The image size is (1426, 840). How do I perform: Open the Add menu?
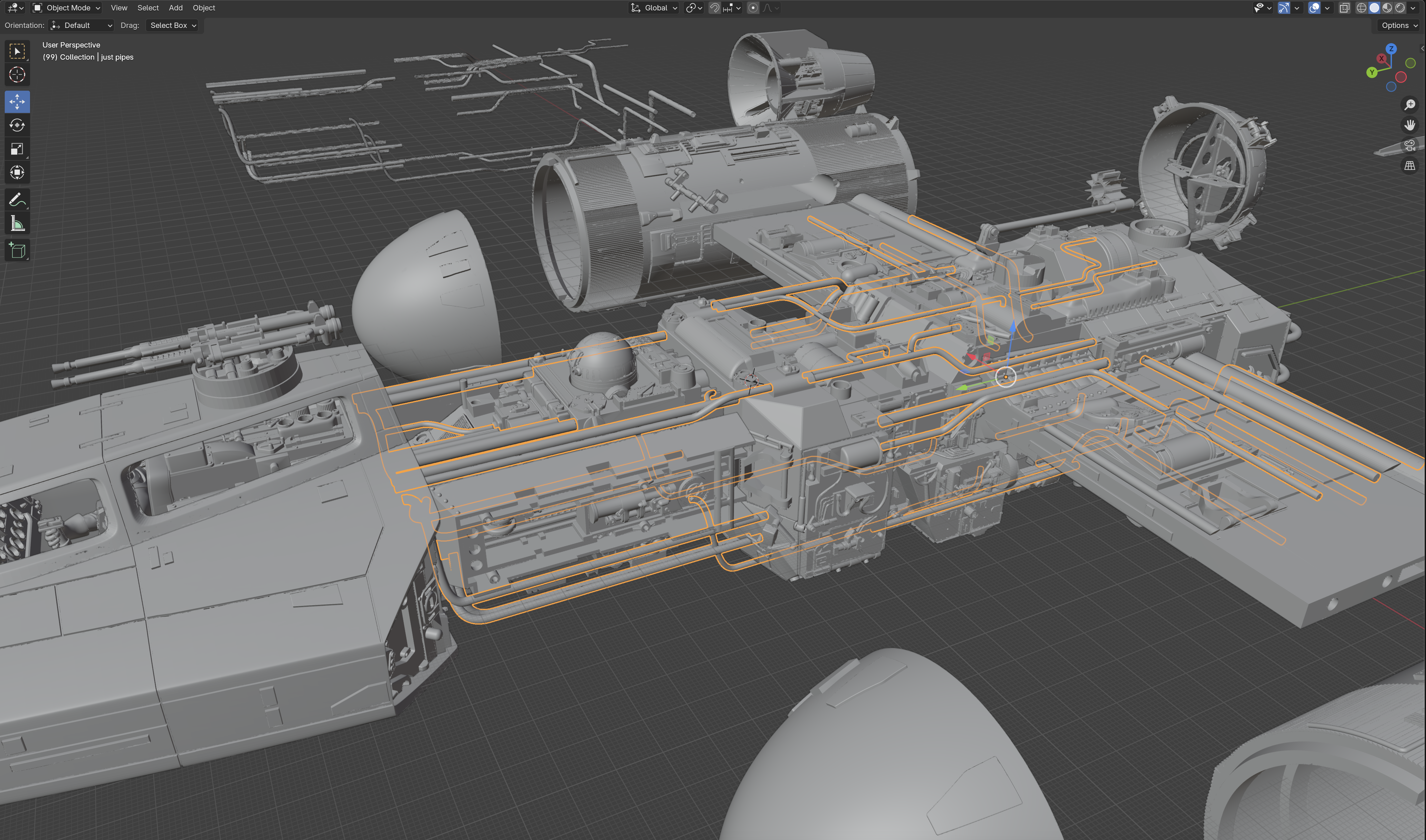coord(176,8)
